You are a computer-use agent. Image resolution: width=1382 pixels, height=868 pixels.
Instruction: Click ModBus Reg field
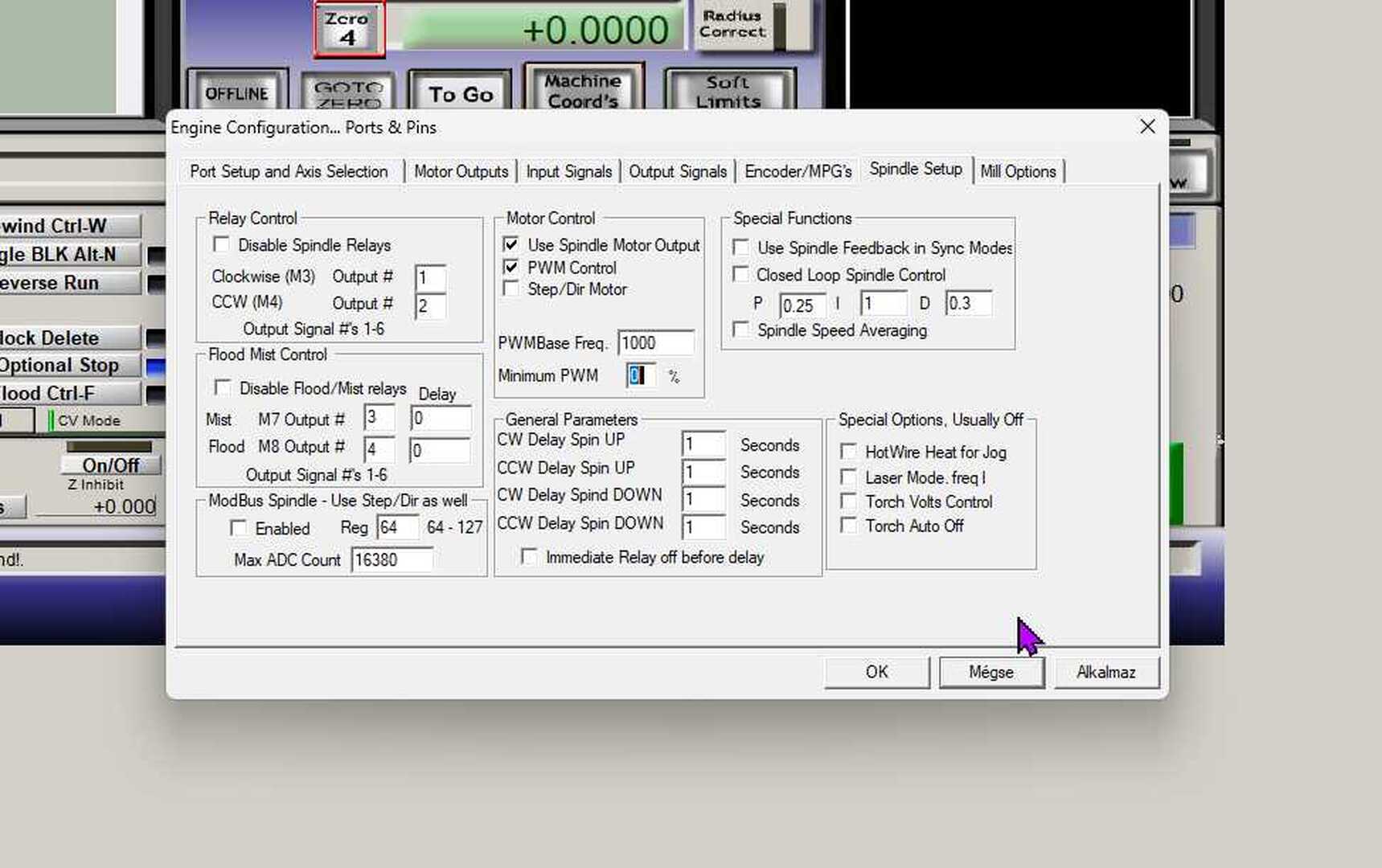(x=397, y=527)
